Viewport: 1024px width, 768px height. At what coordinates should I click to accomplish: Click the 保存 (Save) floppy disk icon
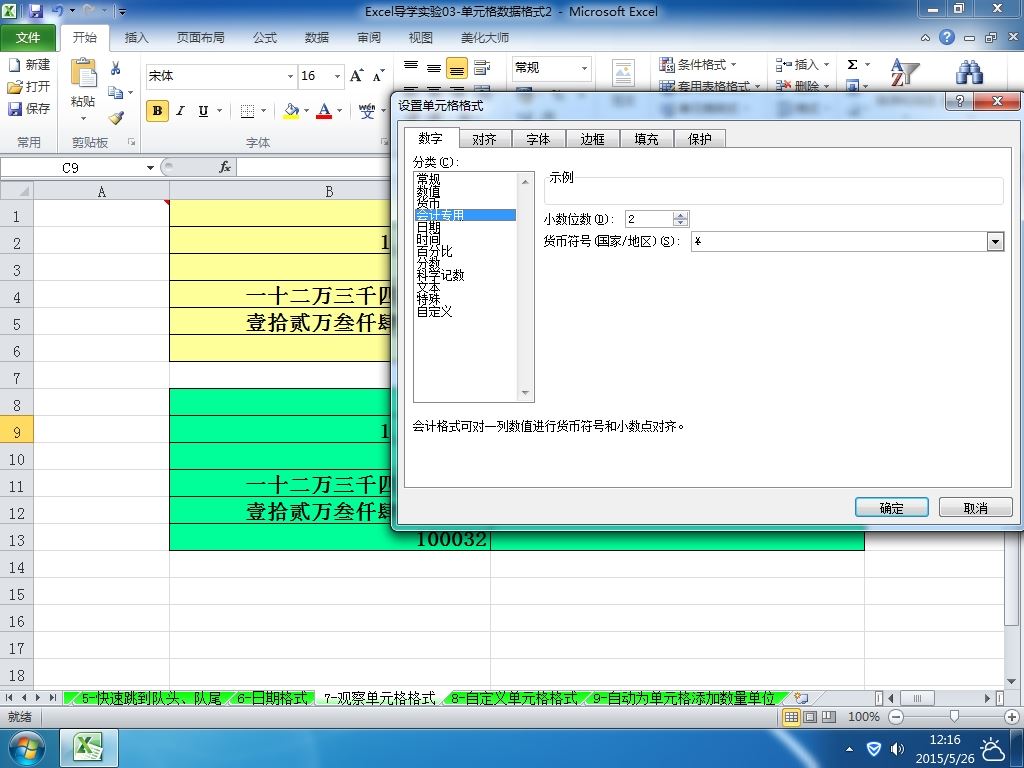[x=14, y=108]
